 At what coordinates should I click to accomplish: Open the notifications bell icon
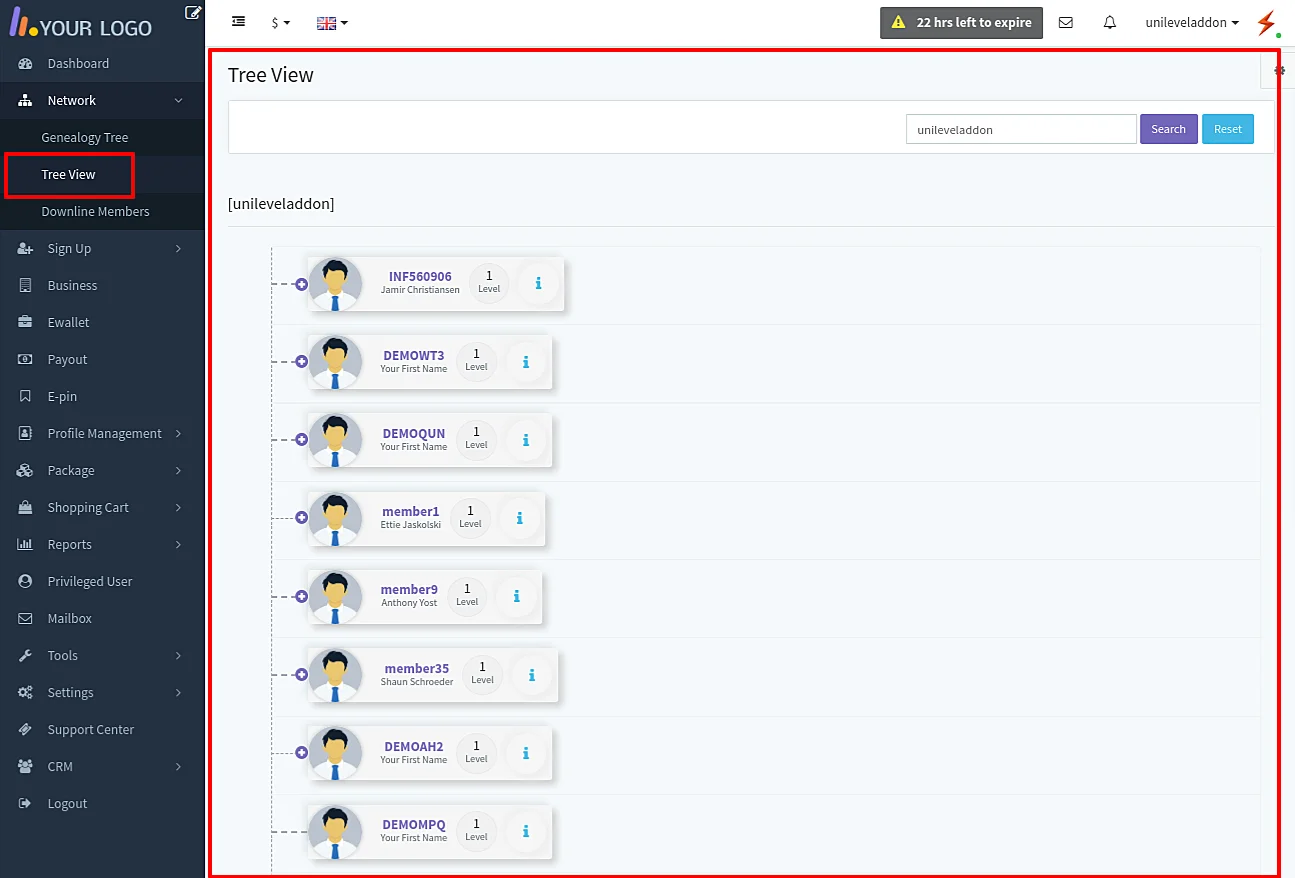1110,22
